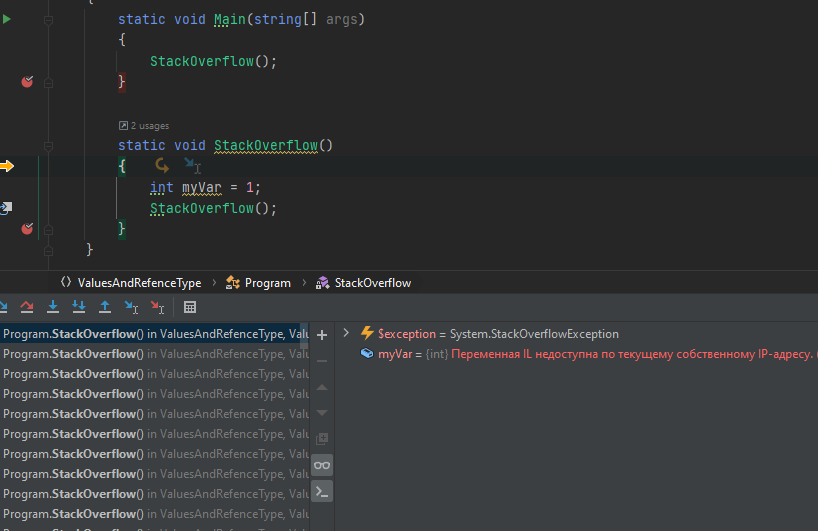The image size is (818, 531).
Task: Collapse the StackOverflow method fold marker
Action: (49, 146)
